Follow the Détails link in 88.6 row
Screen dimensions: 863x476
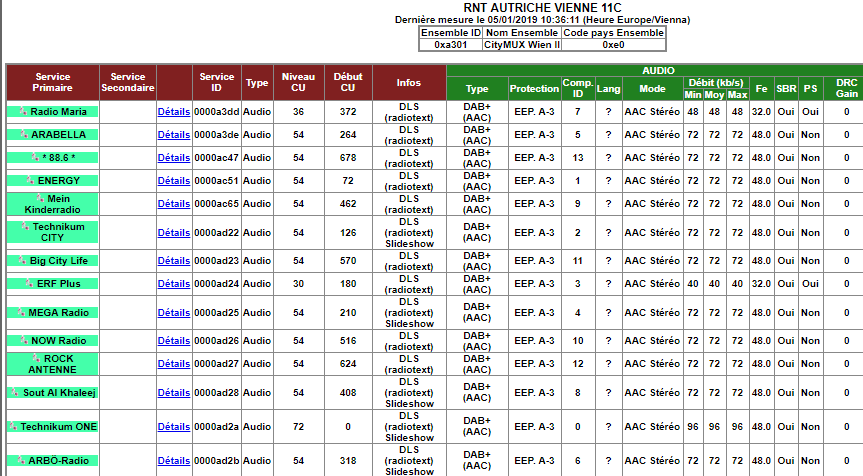[174, 158]
